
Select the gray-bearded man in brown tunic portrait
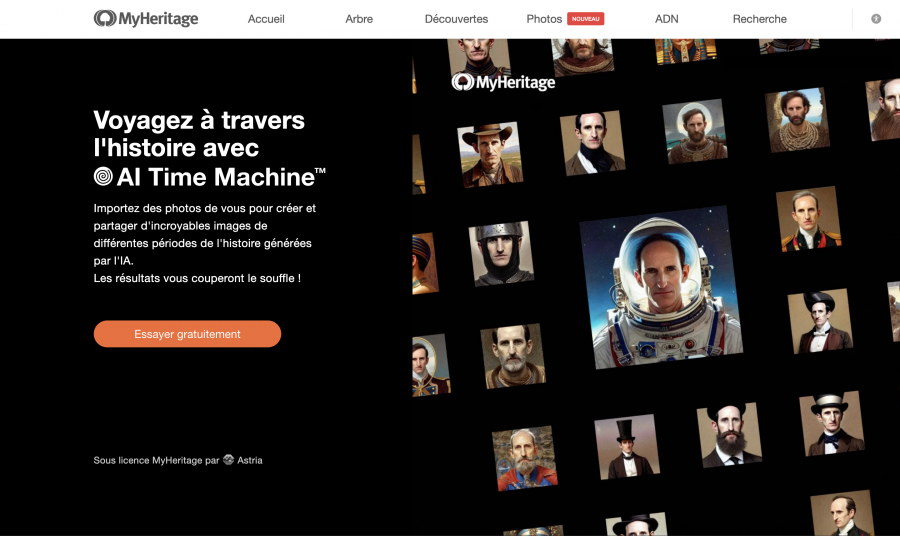pyautogui.click(x=513, y=356)
